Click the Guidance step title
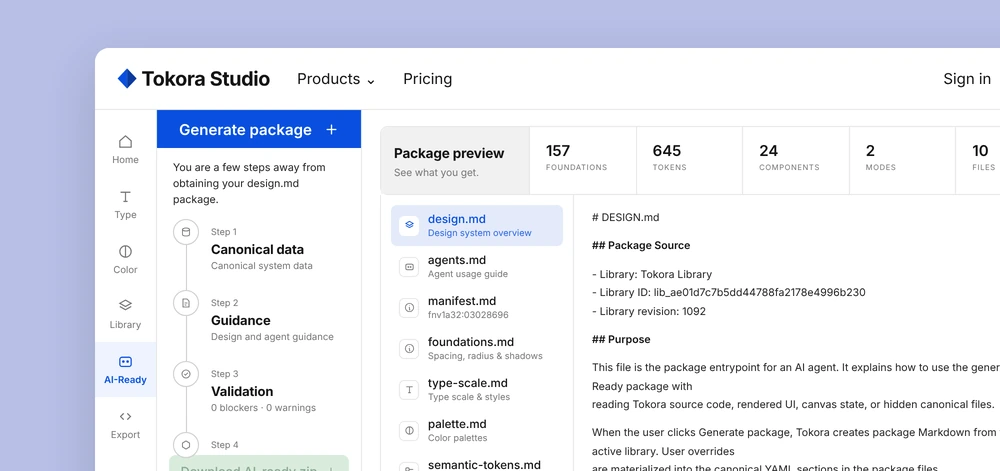 click(241, 321)
